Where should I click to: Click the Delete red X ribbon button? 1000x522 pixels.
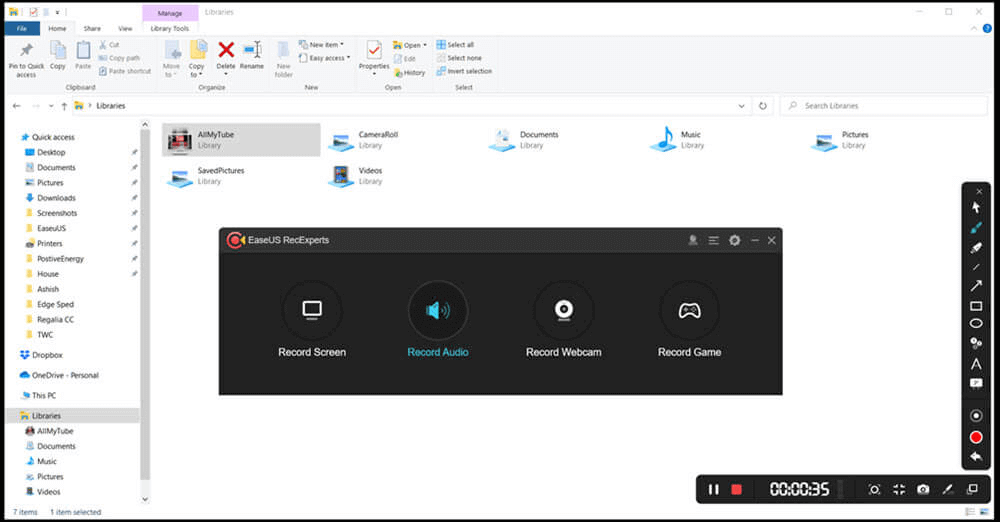[226, 56]
